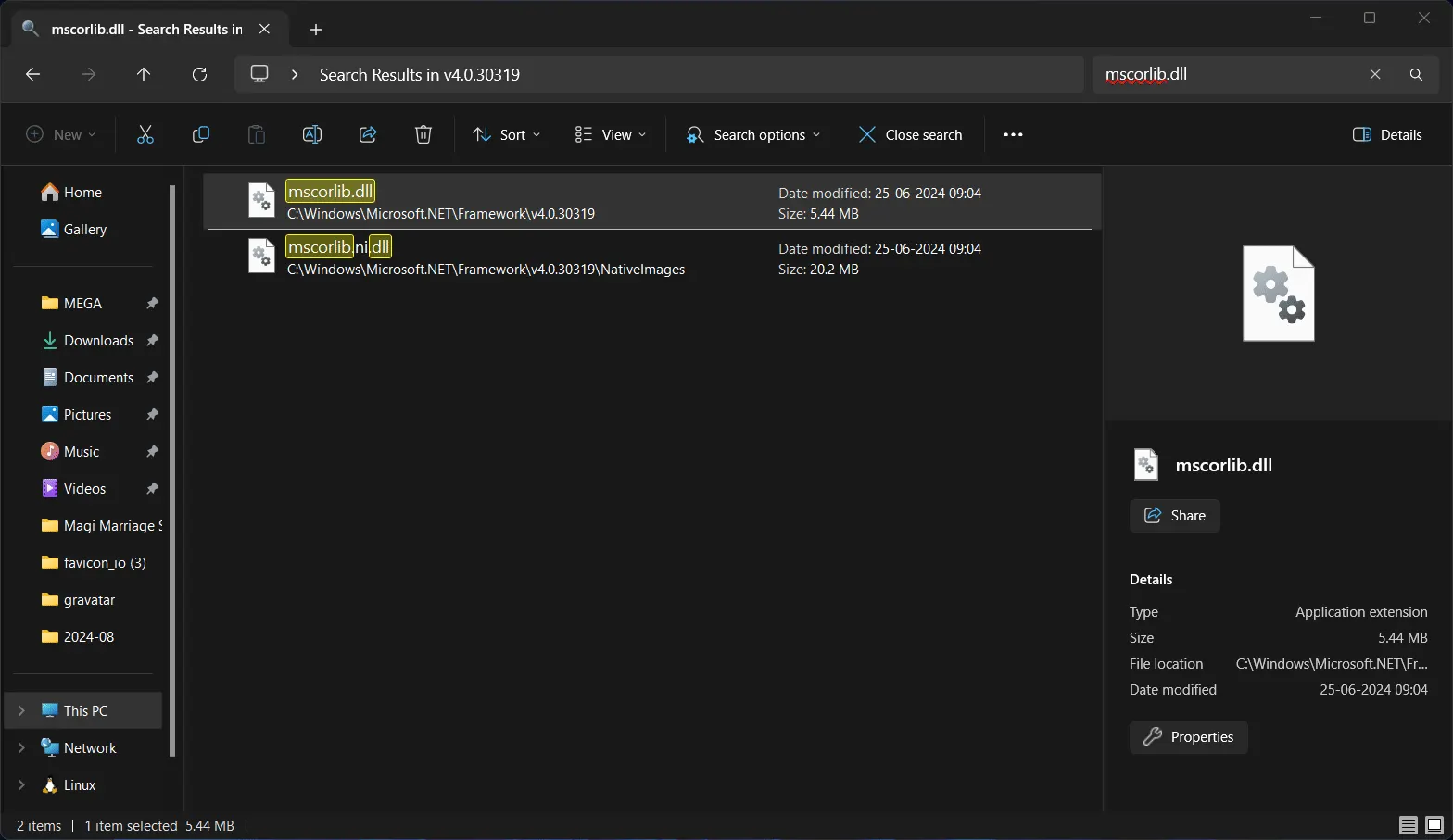Run search with magnifier icon
1453x840 pixels.
(1416, 74)
